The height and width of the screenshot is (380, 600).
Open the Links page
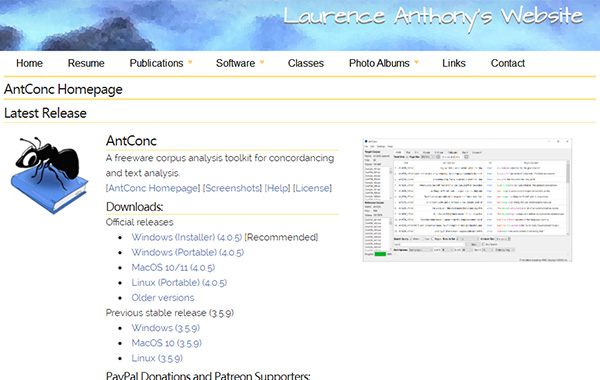pyautogui.click(x=454, y=63)
